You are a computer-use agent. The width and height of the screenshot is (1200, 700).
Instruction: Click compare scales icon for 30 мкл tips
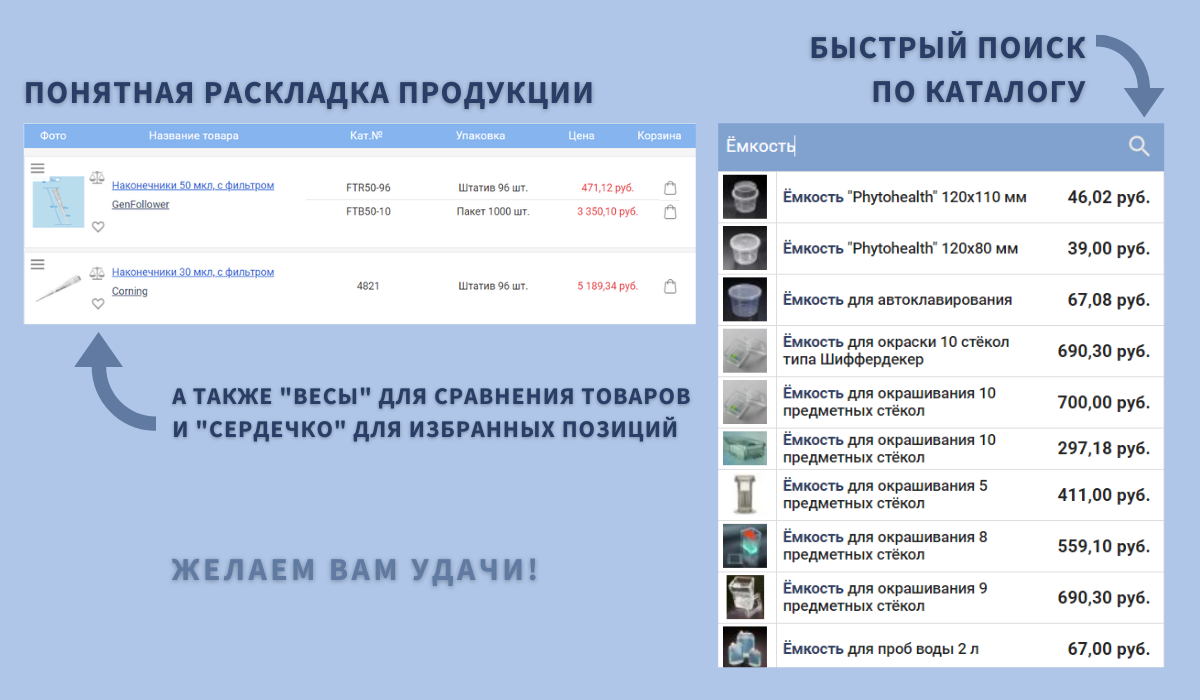(97, 273)
